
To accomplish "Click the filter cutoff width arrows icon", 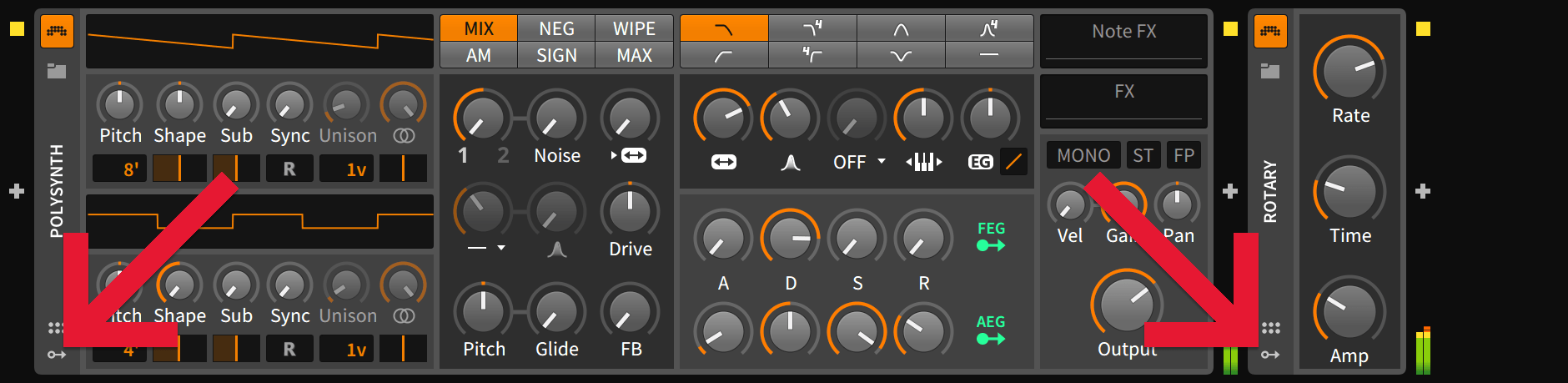I will click(x=723, y=162).
